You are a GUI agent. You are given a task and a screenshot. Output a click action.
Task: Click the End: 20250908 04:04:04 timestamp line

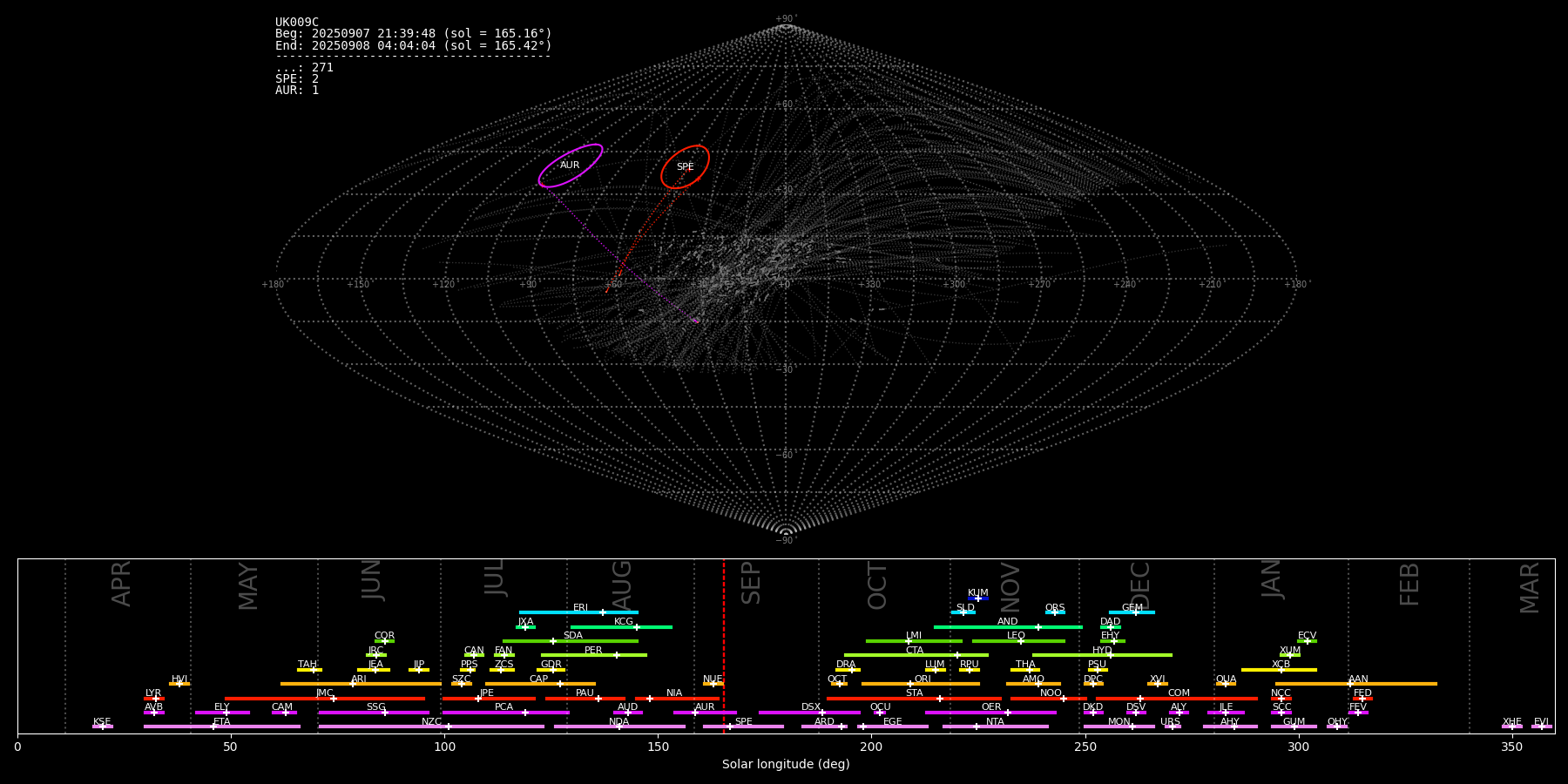pos(414,45)
